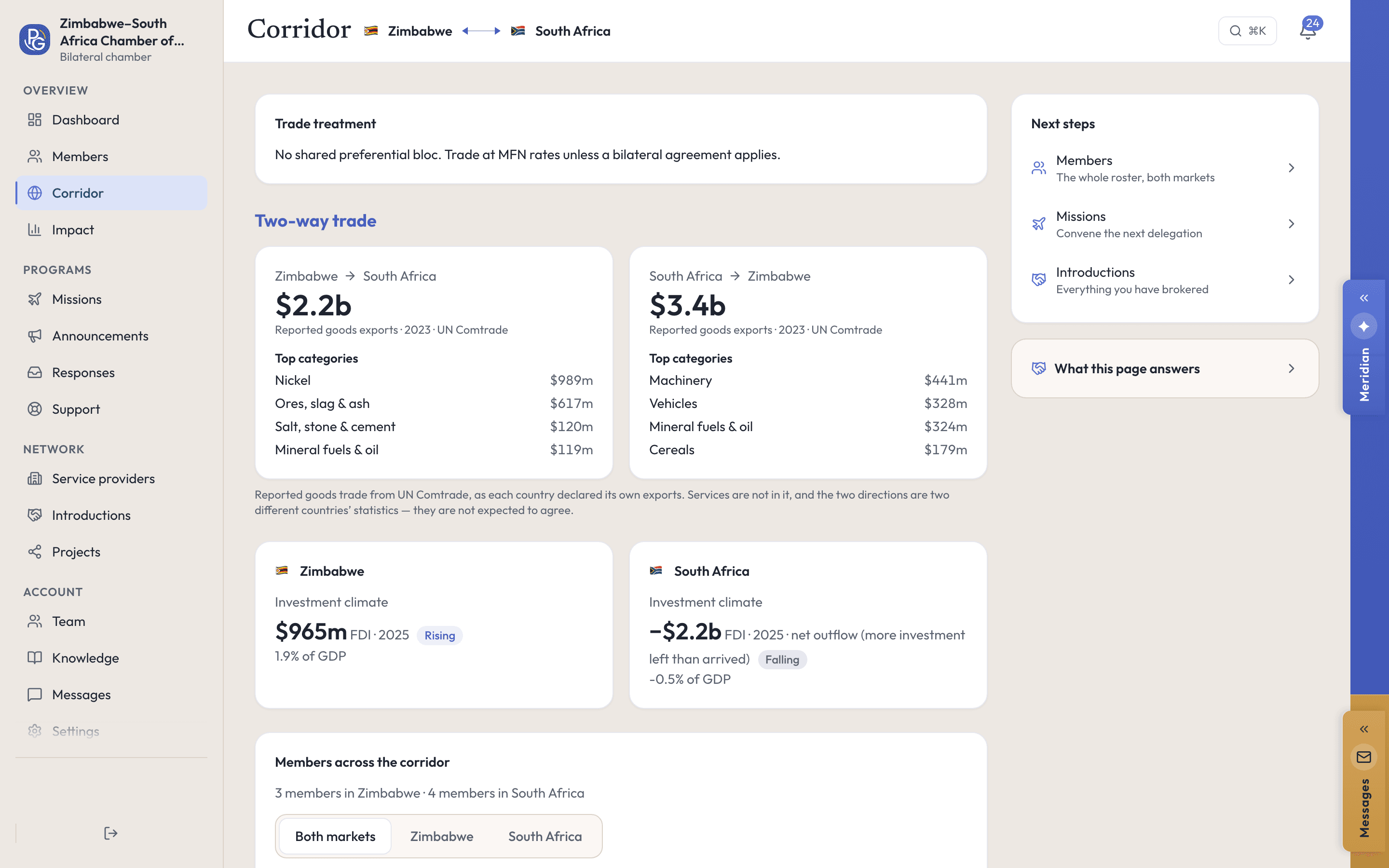Open Introductions next step chevron
This screenshot has width=1389, height=868.
click(x=1291, y=280)
